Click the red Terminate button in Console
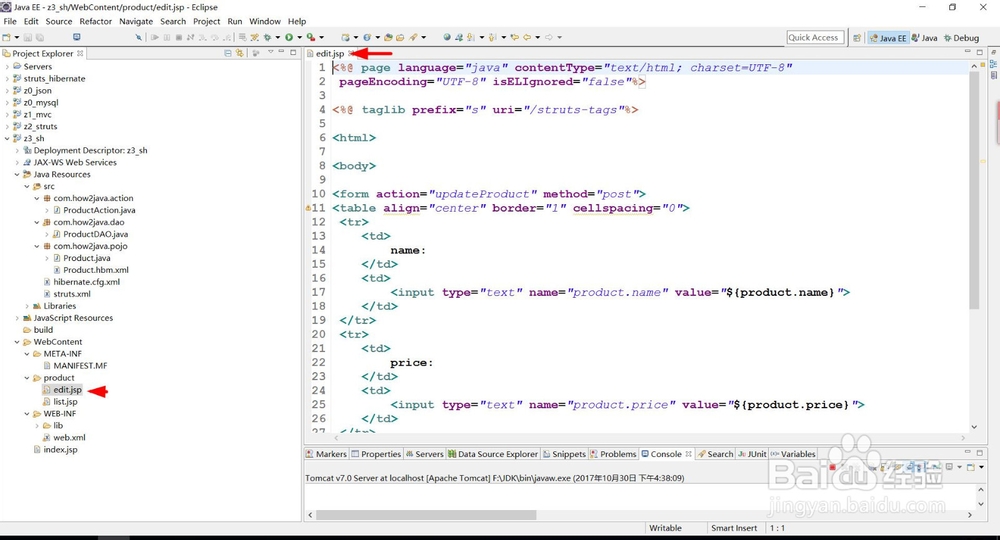Screen dimensions: 1000x540 pos(832,467)
